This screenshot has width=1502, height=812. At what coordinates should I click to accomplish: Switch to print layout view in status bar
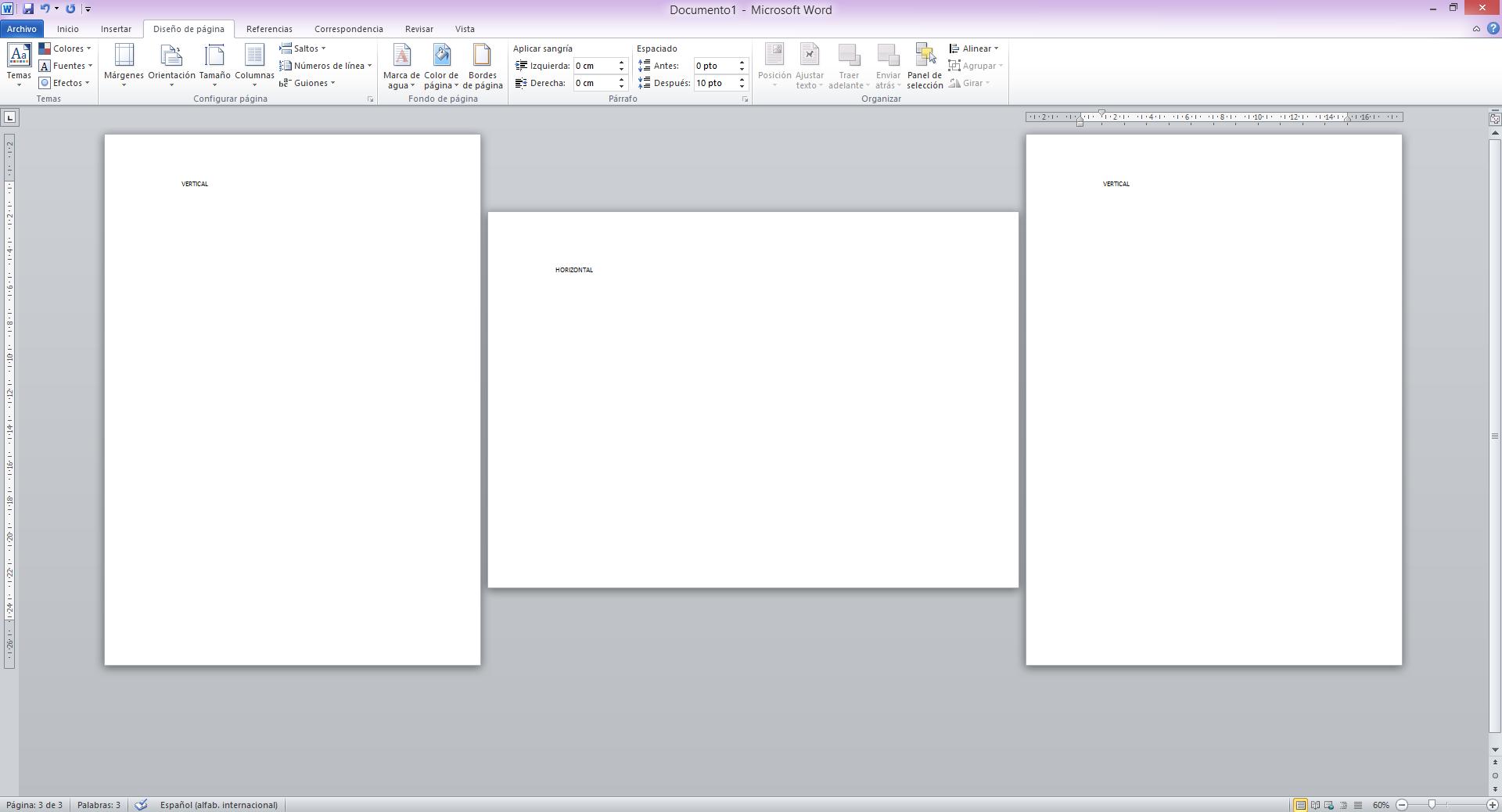(x=1300, y=805)
